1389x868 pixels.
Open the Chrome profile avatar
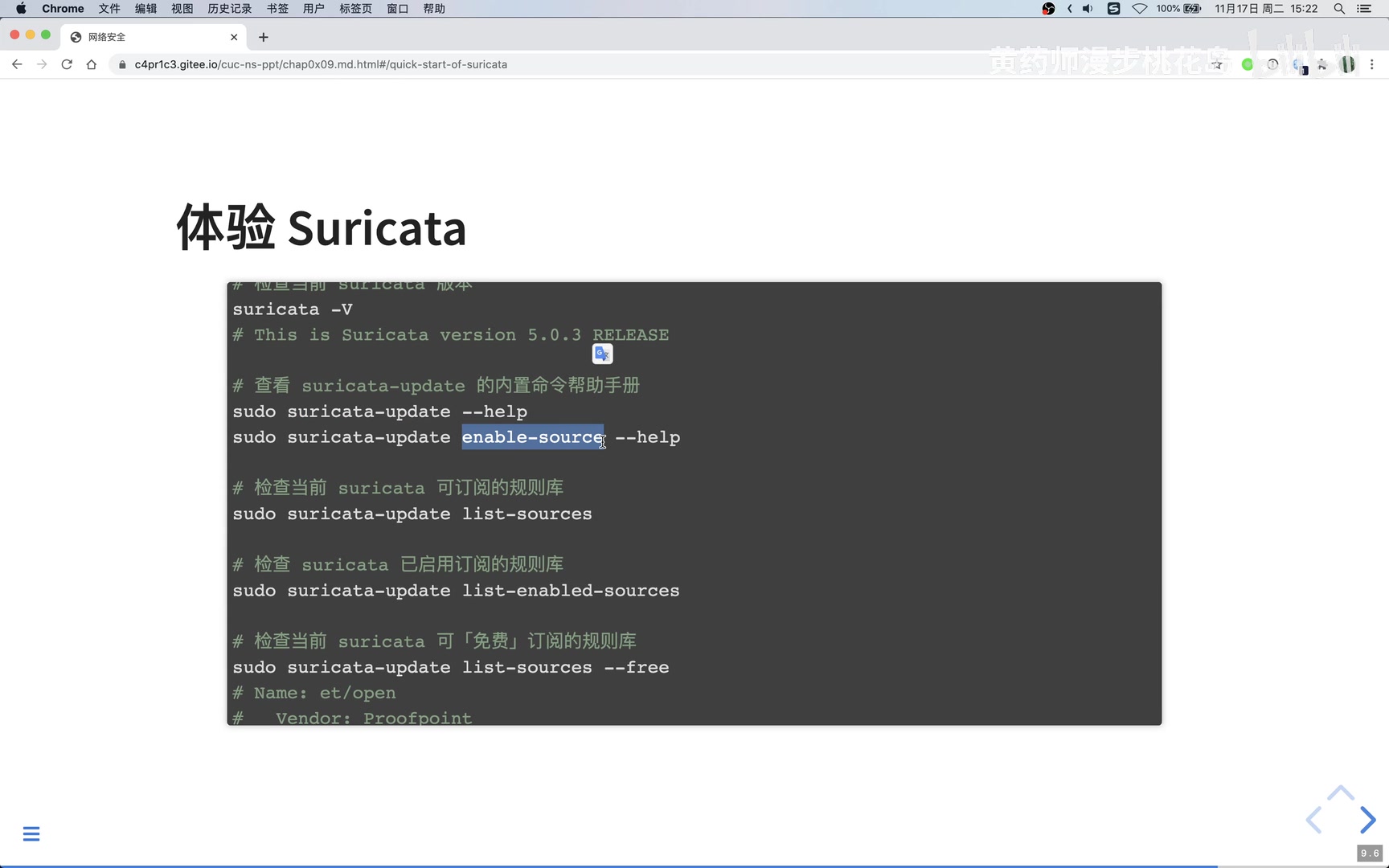point(1348,64)
